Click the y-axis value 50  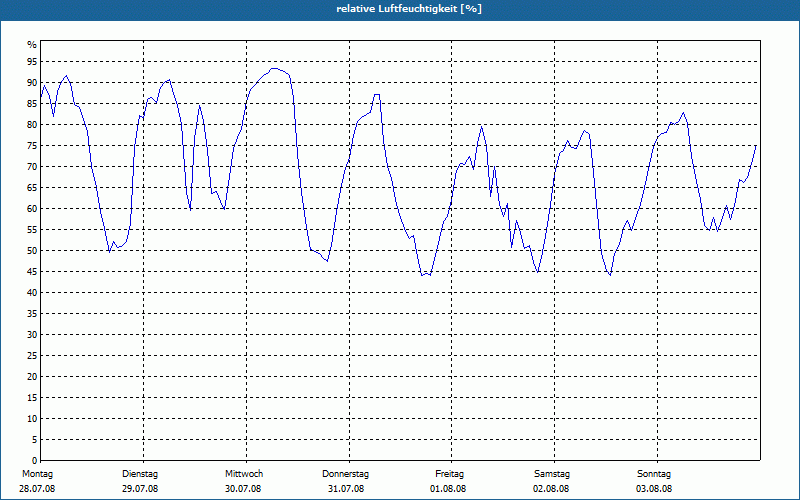pyautogui.click(x=32, y=251)
